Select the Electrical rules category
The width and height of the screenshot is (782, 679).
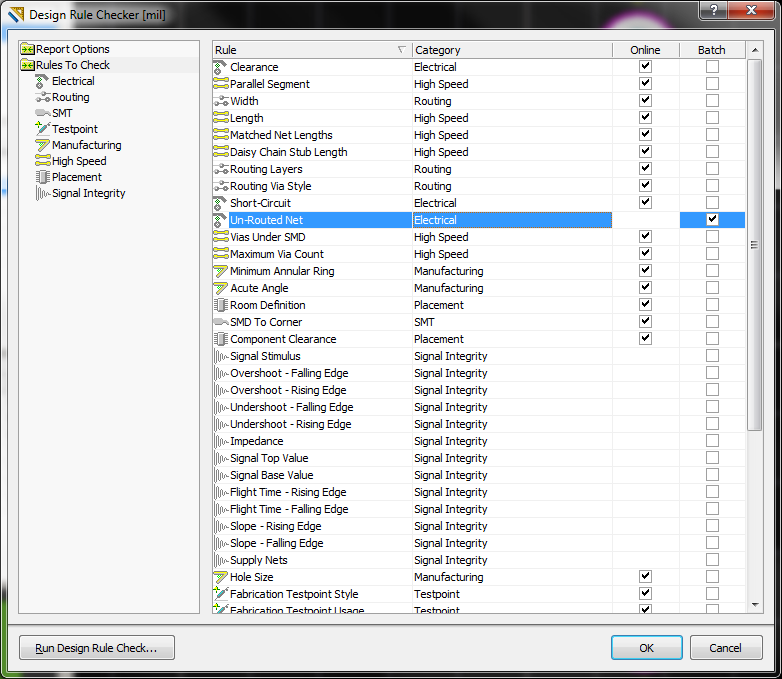click(73, 81)
